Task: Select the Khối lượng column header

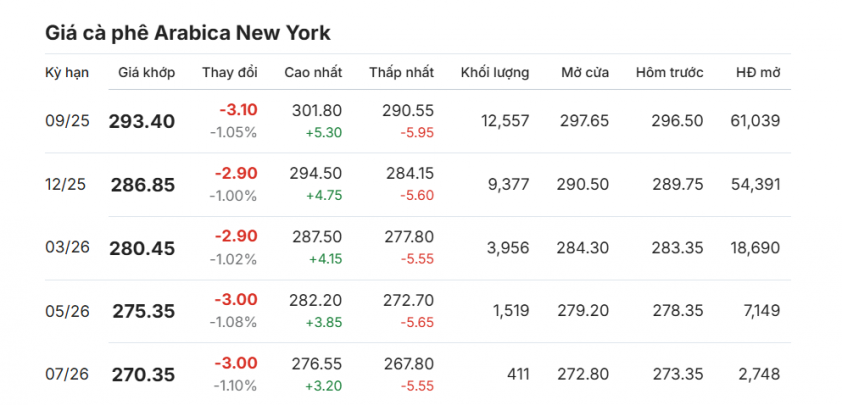Action: [495, 73]
